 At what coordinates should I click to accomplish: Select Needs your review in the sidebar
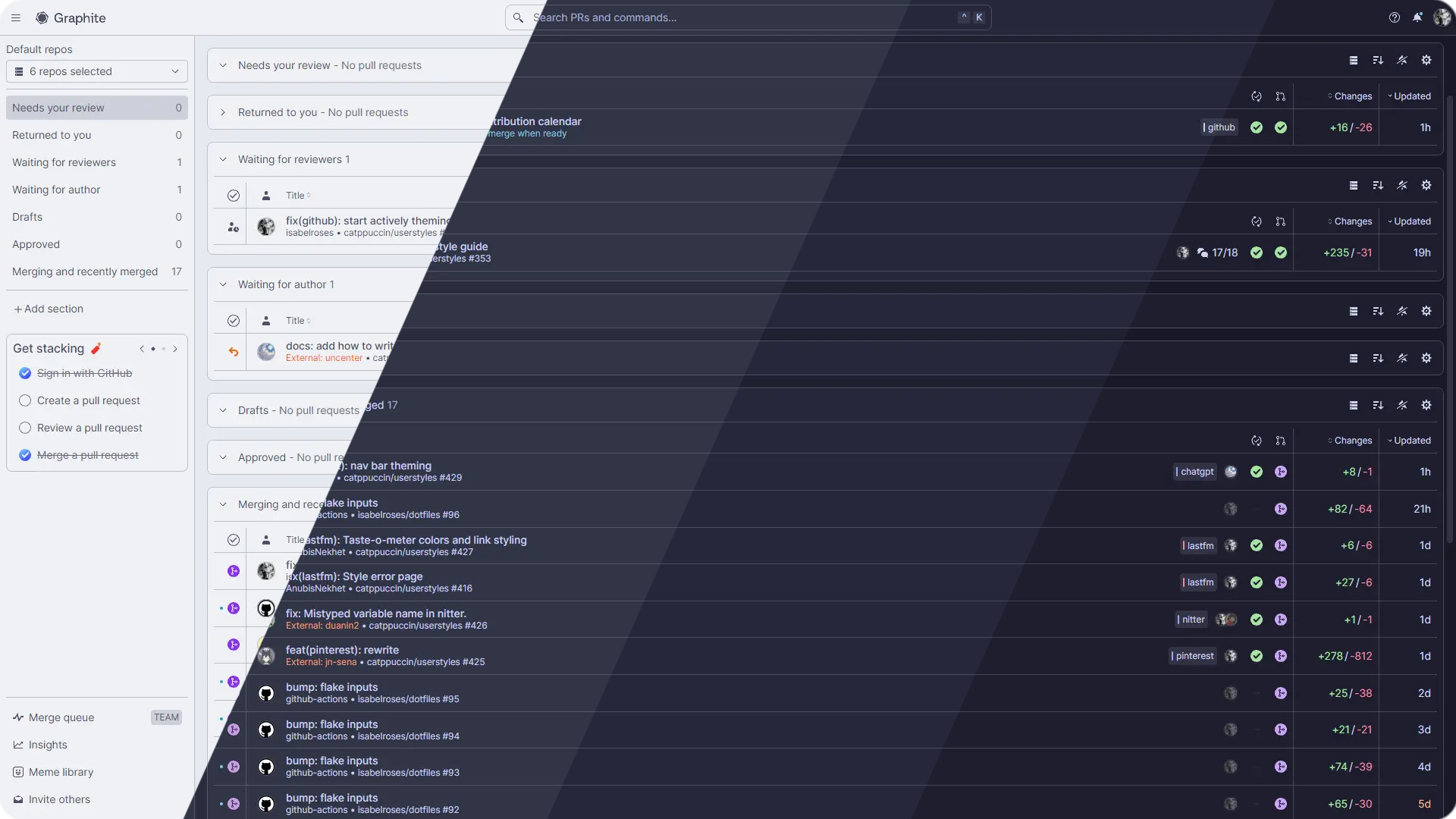click(97, 108)
